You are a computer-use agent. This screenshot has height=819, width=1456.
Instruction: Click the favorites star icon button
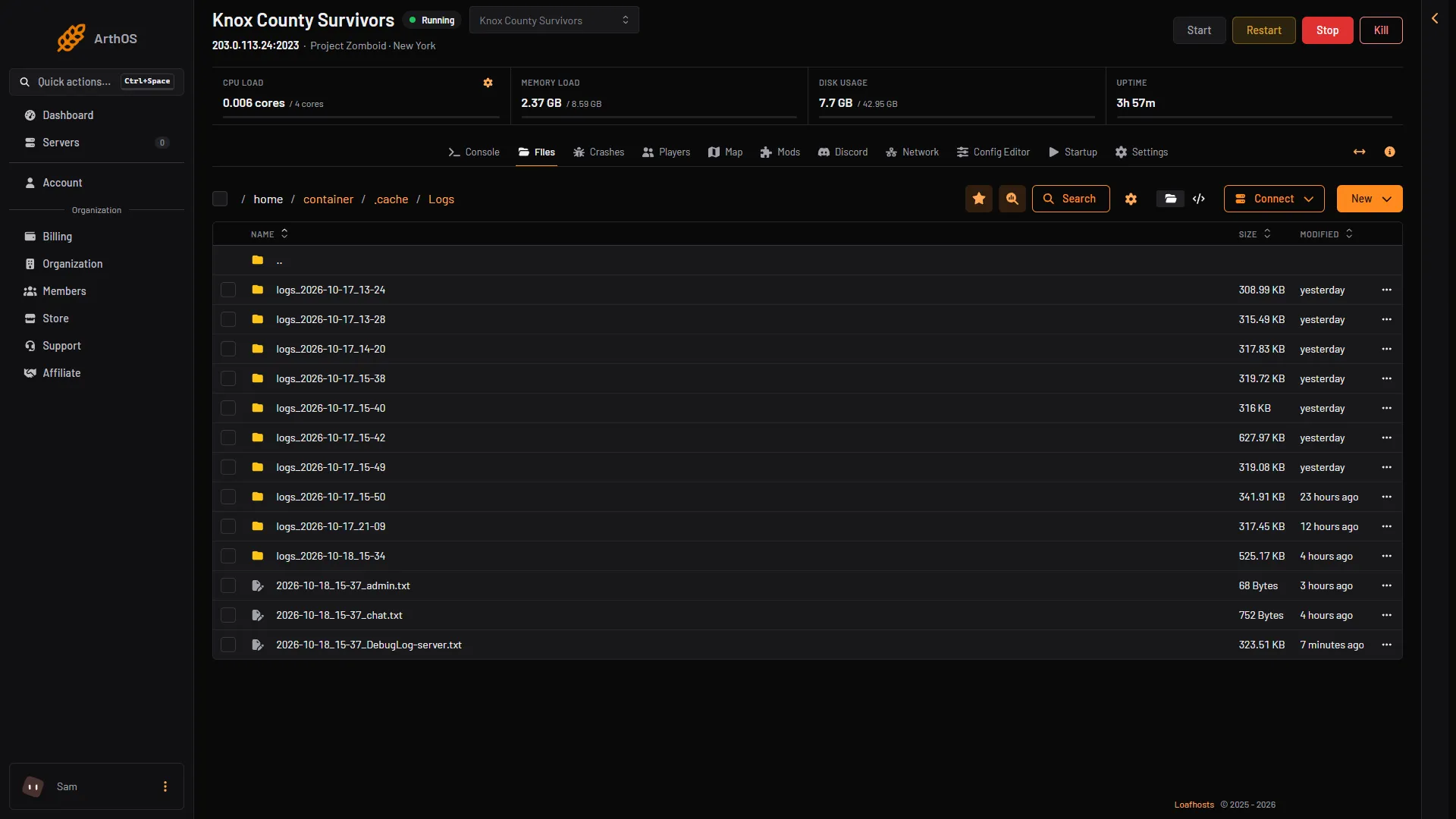[x=979, y=199]
